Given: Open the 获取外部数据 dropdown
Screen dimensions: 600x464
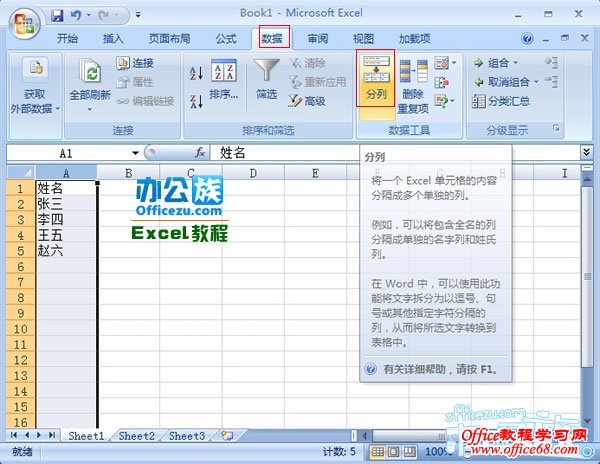Looking at the screenshot, I should pos(35,86).
